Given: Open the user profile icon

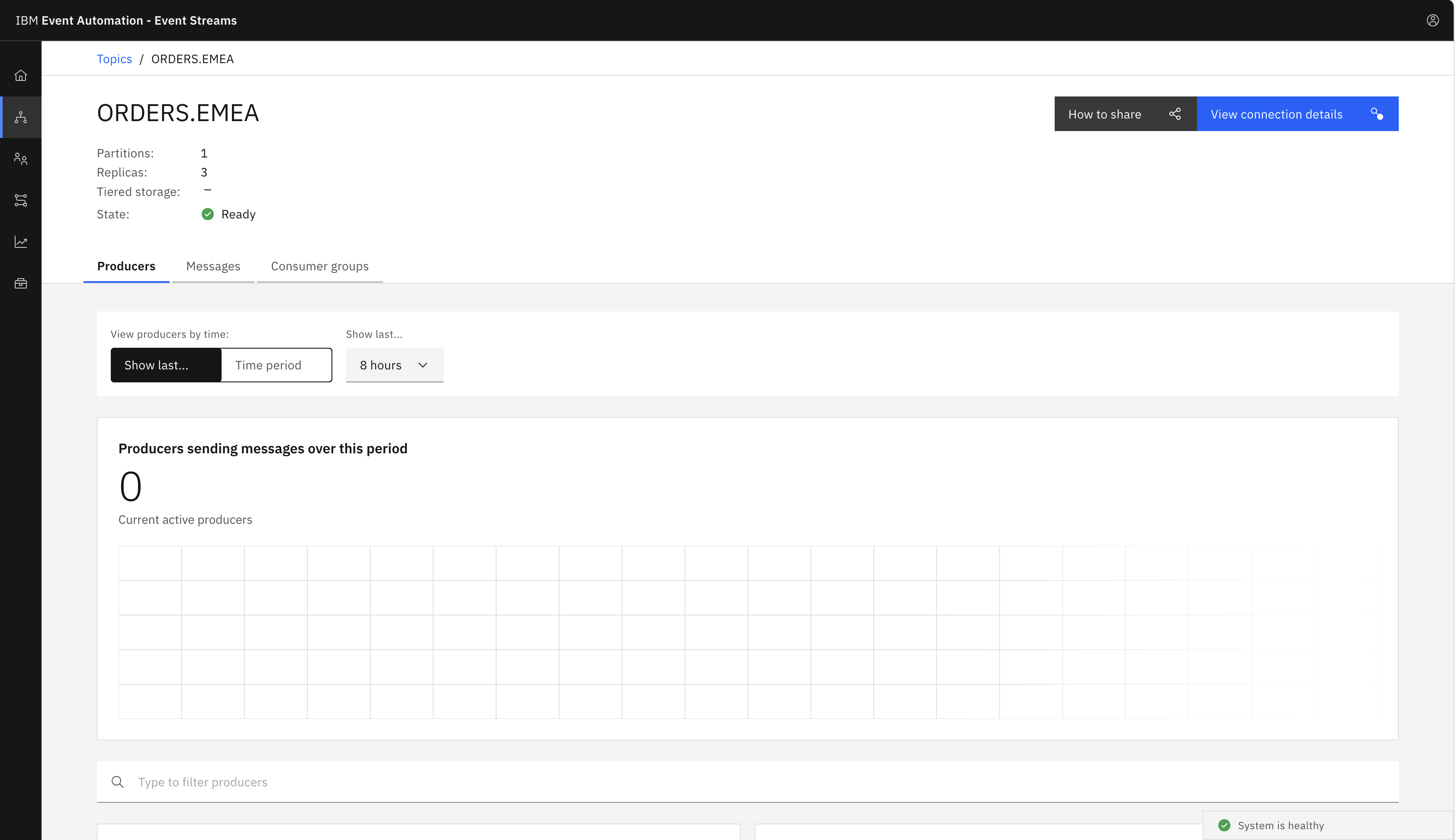Looking at the screenshot, I should (1432, 20).
